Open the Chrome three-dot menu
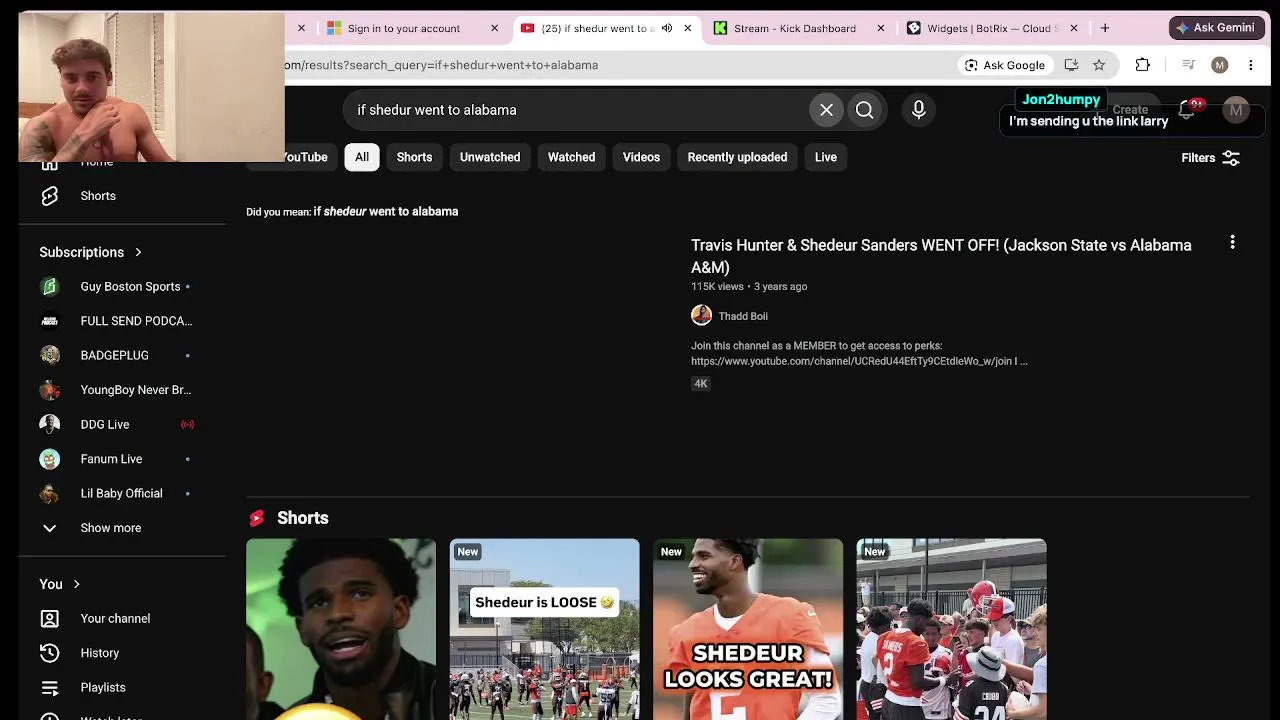Image resolution: width=1280 pixels, height=720 pixels. [x=1250, y=65]
